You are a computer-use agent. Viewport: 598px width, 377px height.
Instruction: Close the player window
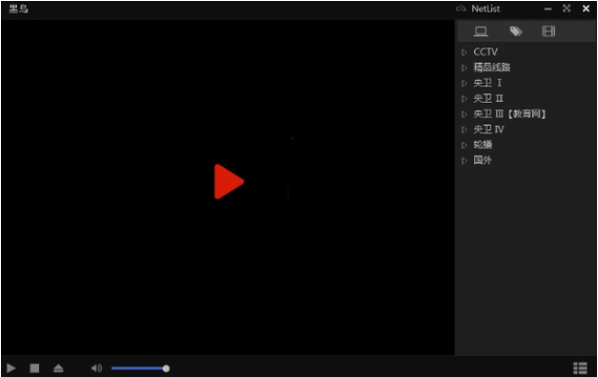point(586,8)
